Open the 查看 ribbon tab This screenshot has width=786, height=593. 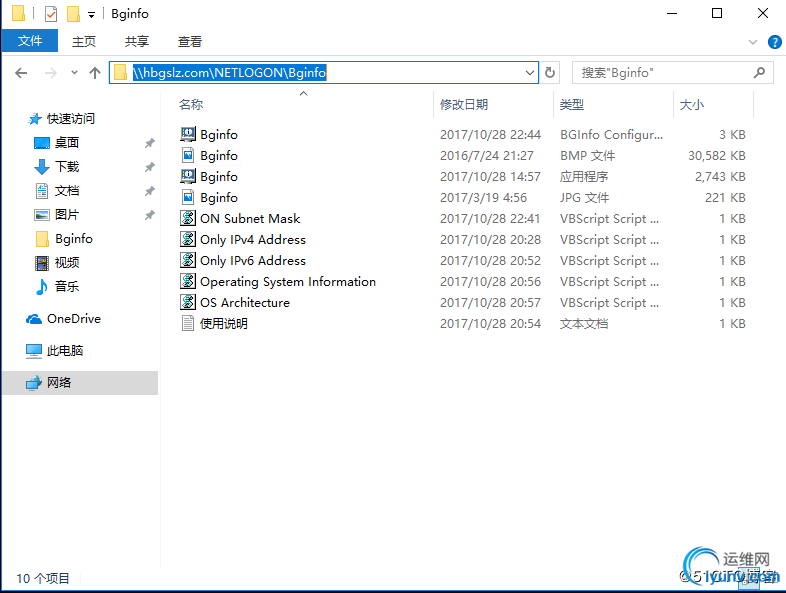coord(190,41)
